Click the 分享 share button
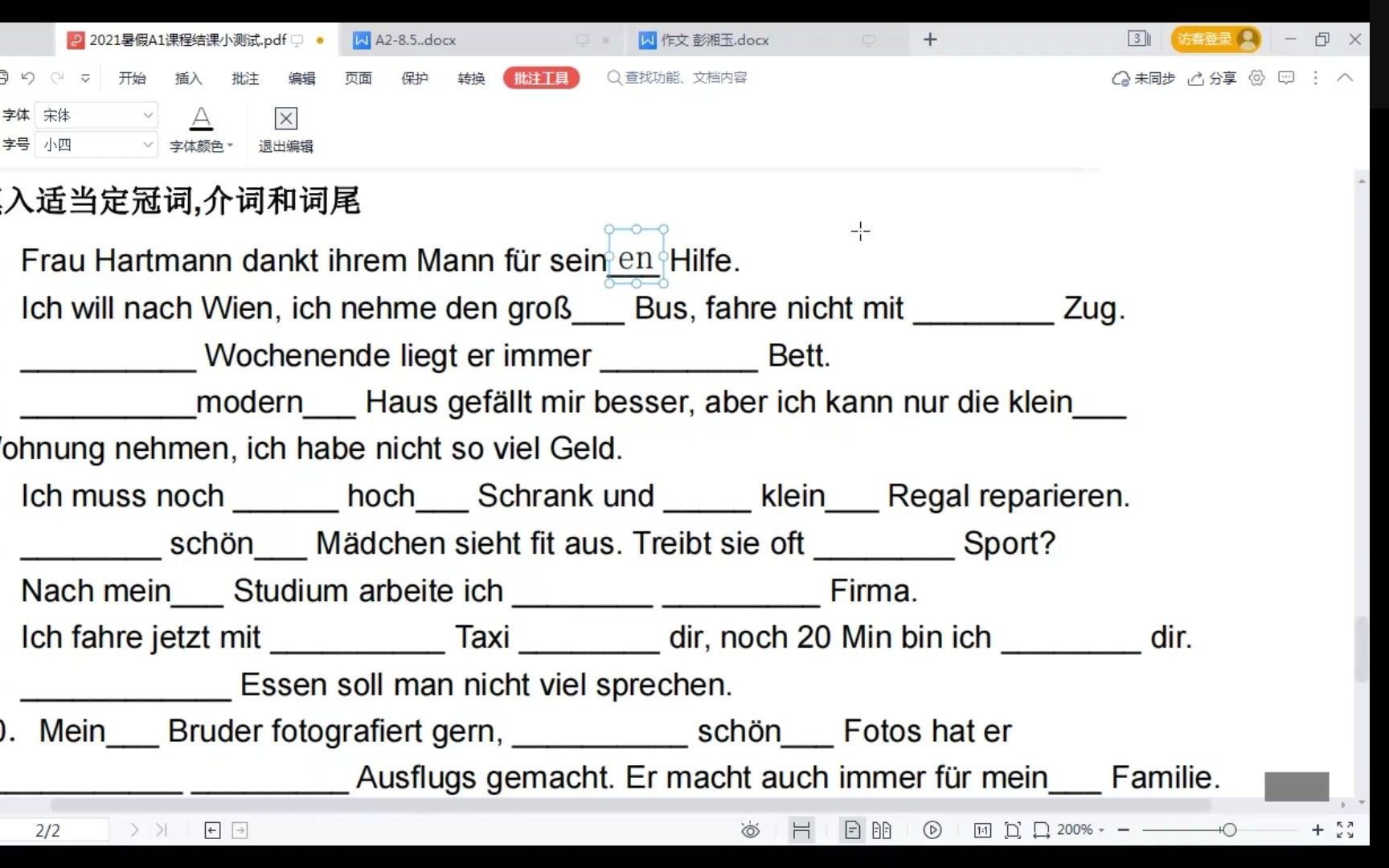The image size is (1389, 868). click(x=1212, y=78)
